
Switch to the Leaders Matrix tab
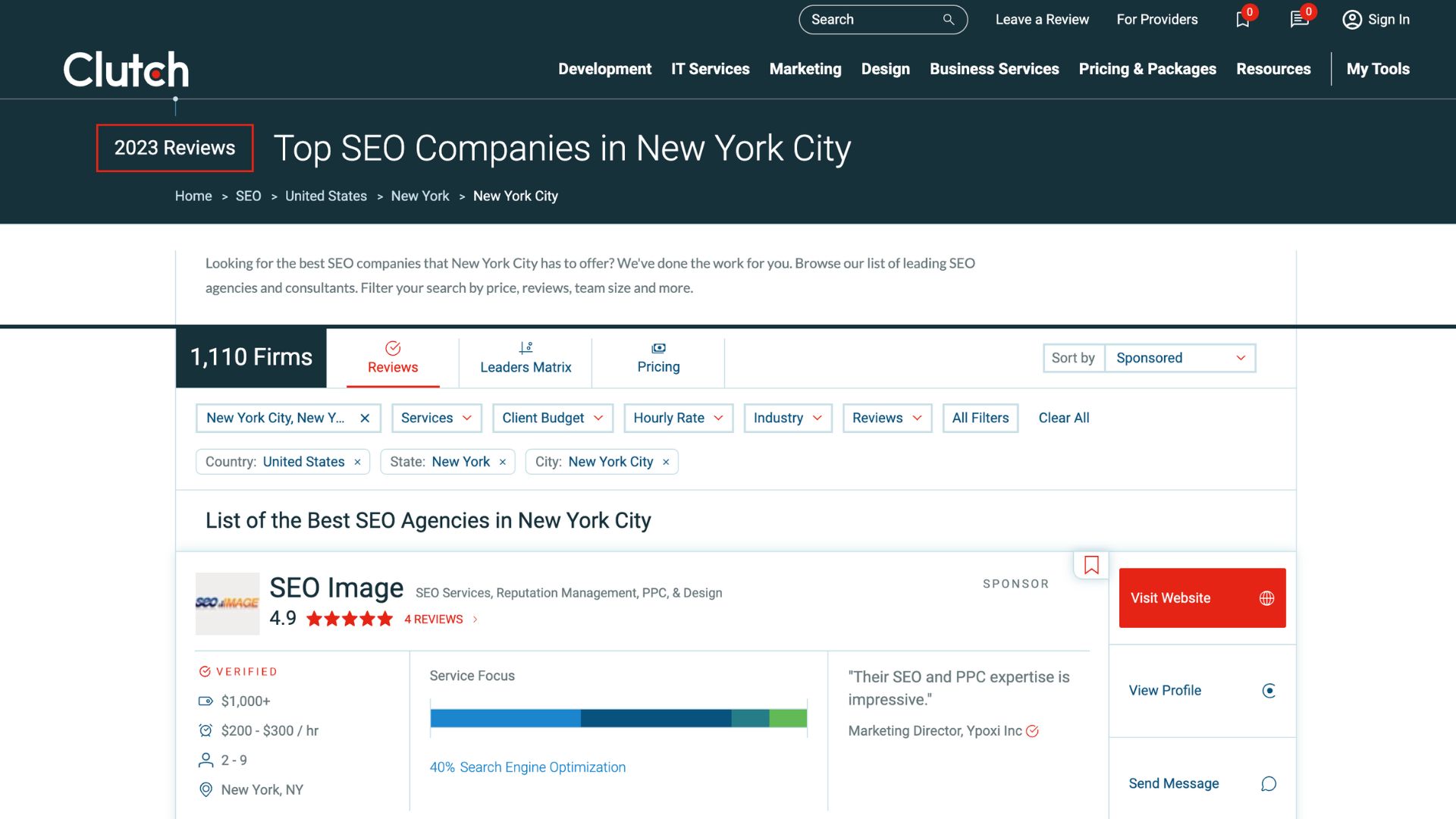[526, 358]
